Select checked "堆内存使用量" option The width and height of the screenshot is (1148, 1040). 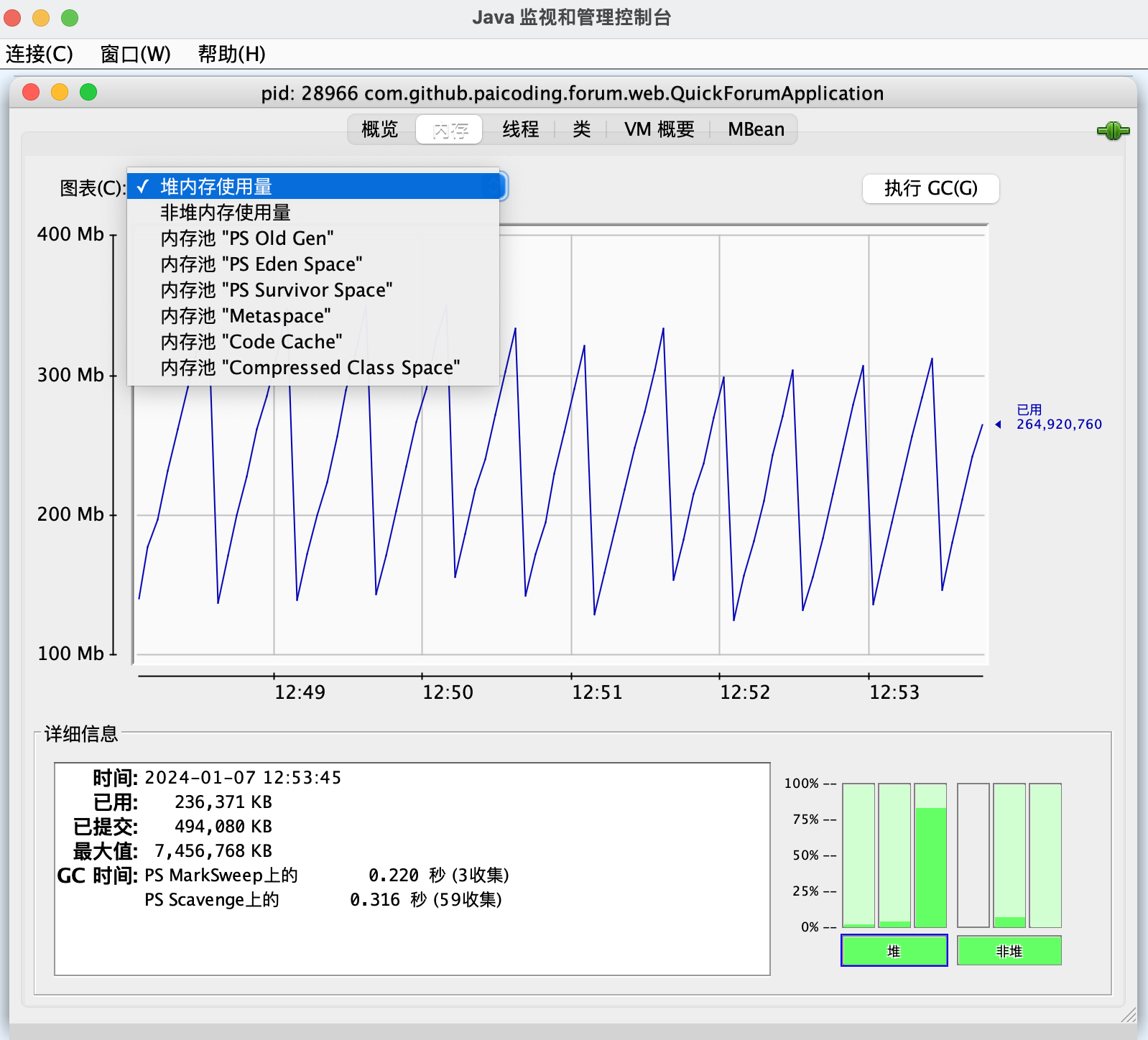(x=216, y=187)
